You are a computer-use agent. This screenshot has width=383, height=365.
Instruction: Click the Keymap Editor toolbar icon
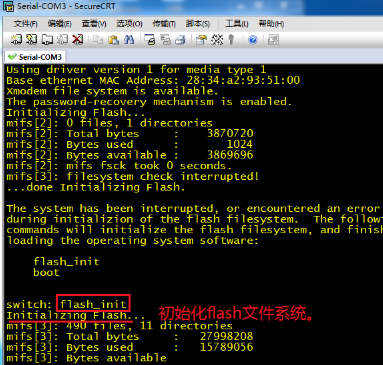click(217, 40)
